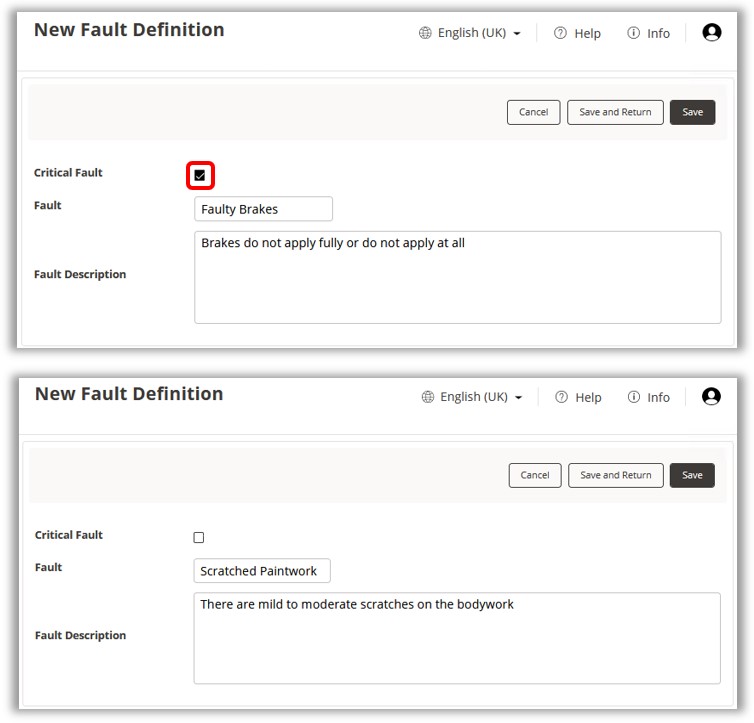The image size is (754, 723).
Task: Click the globe icon in the bottom form
Action: tap(429, 397)
